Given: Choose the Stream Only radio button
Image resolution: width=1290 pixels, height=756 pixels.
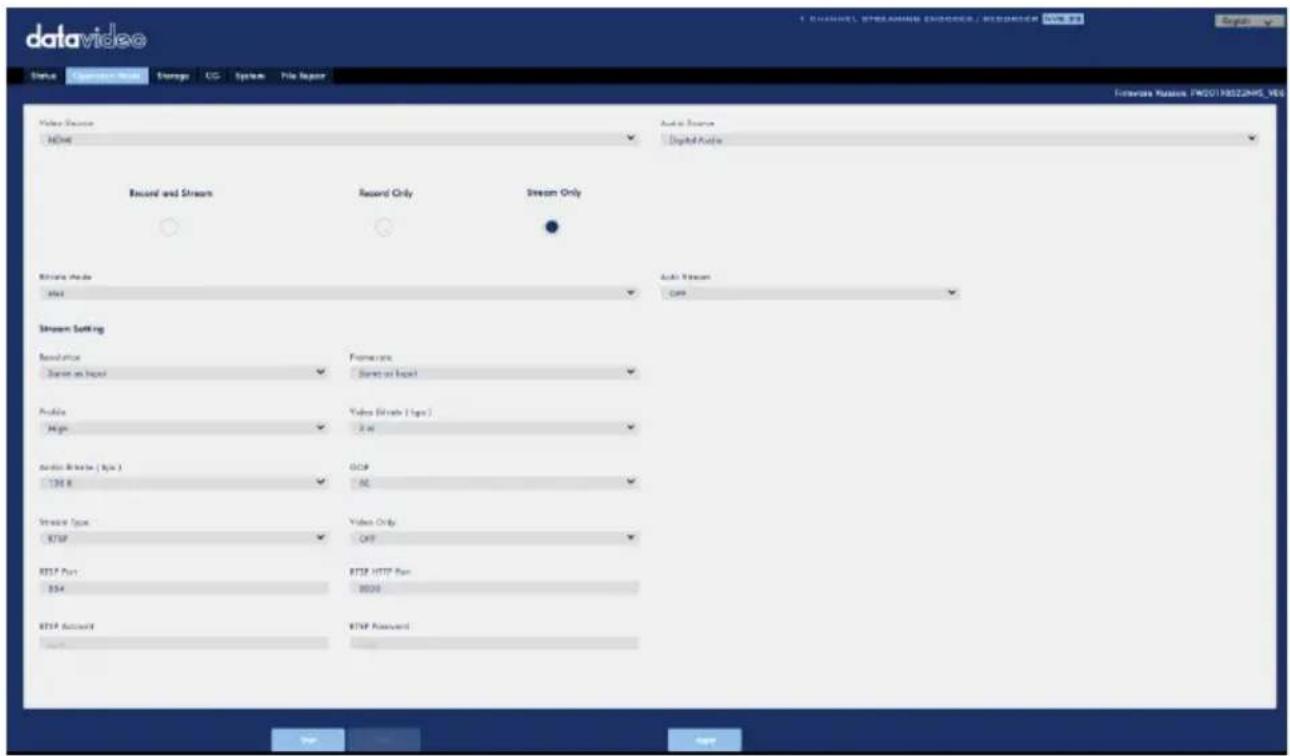Looking at the screenshot, I should click(x=551, y=227).
